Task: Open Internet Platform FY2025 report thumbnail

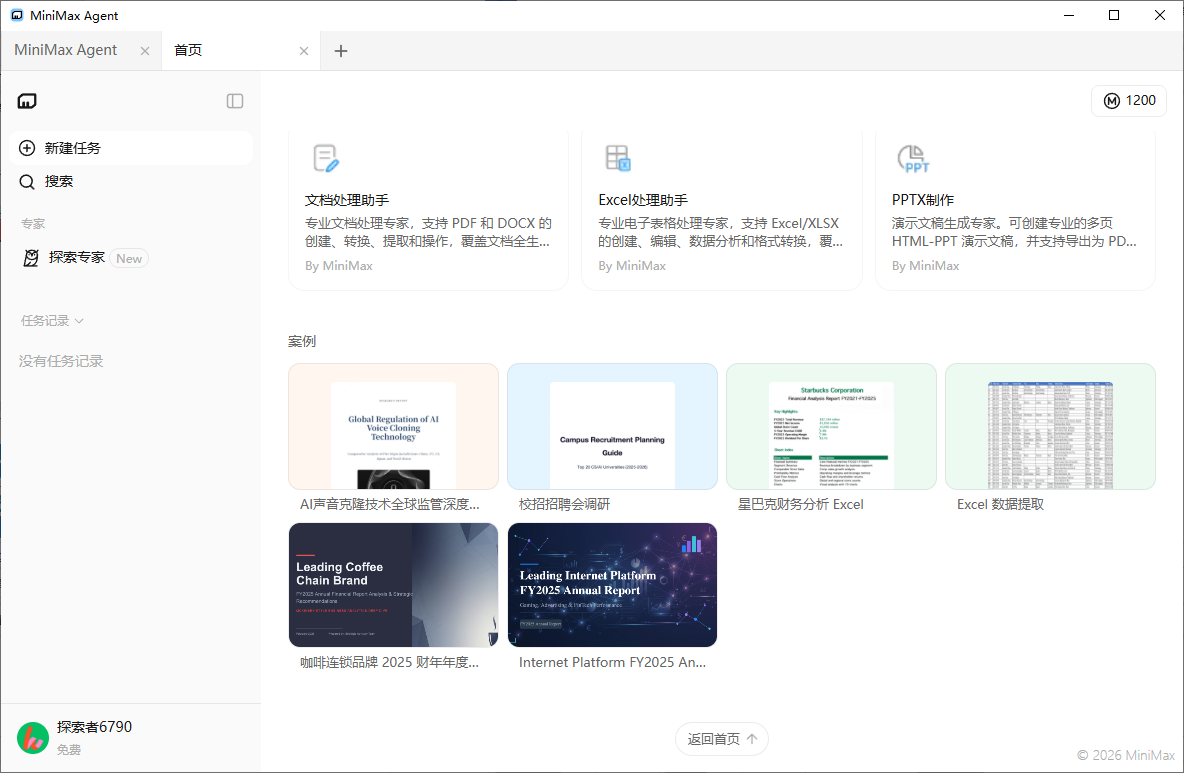Action: point(612,585)
